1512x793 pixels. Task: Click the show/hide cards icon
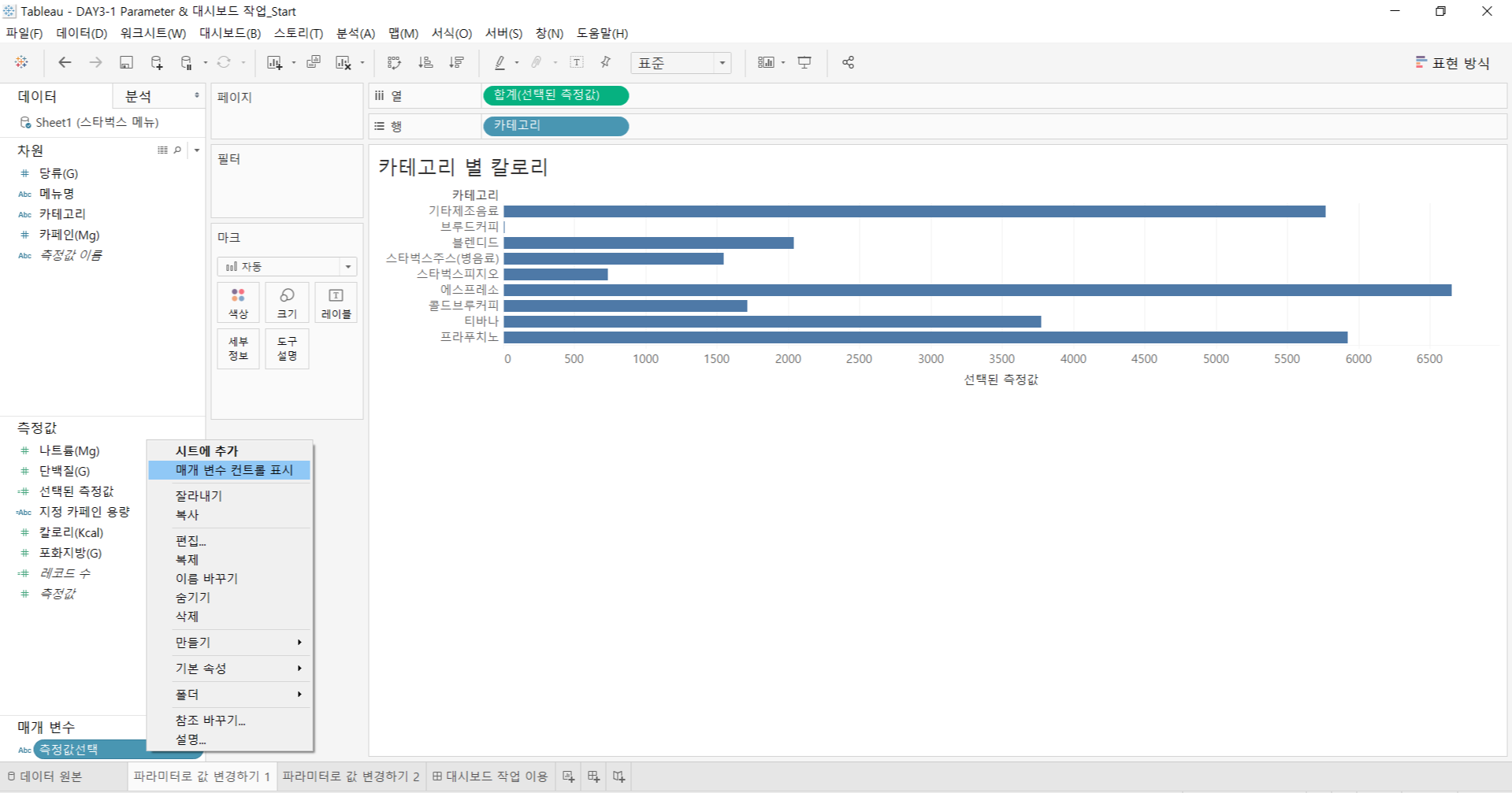[x=766, y=62]
